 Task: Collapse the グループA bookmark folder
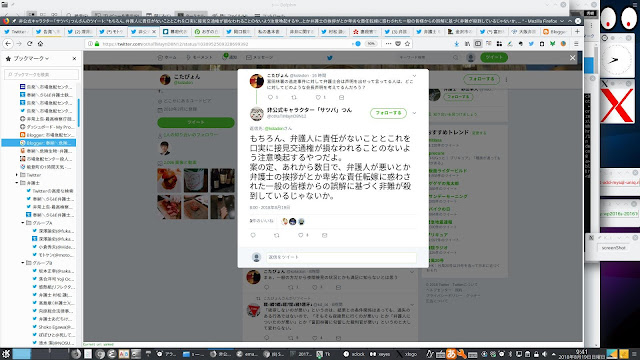[x=22, y=223]
